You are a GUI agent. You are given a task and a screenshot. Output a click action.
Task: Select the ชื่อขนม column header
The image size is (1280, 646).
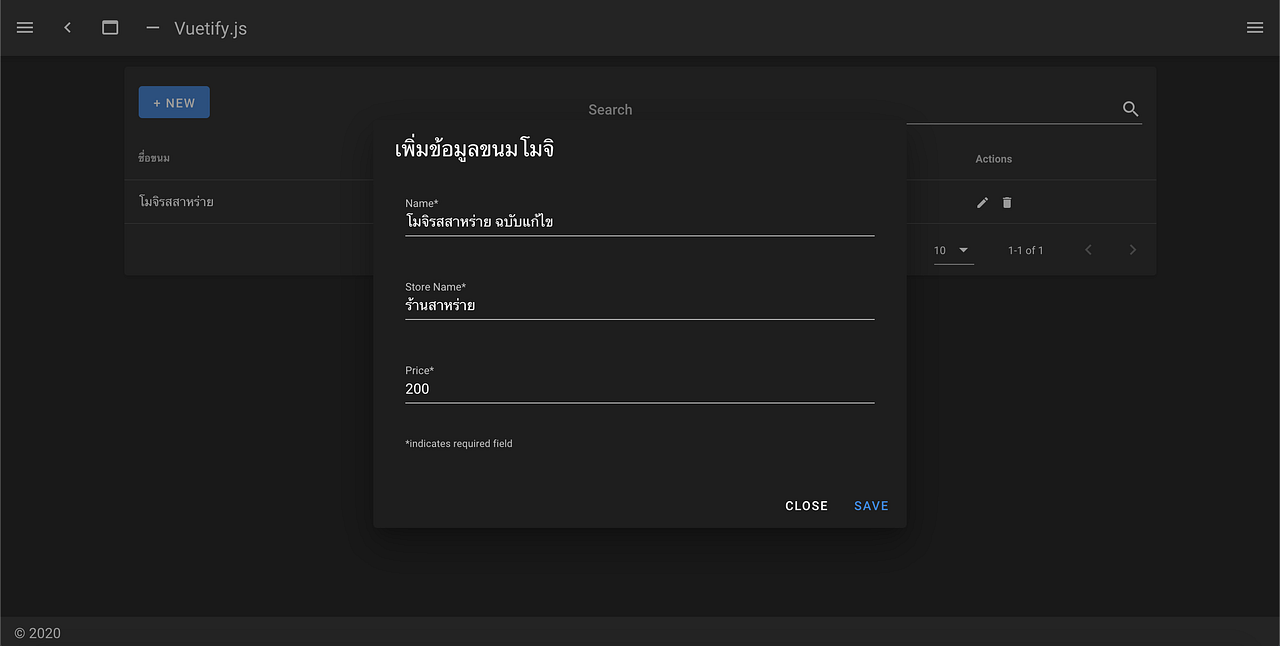coord(155,157)
